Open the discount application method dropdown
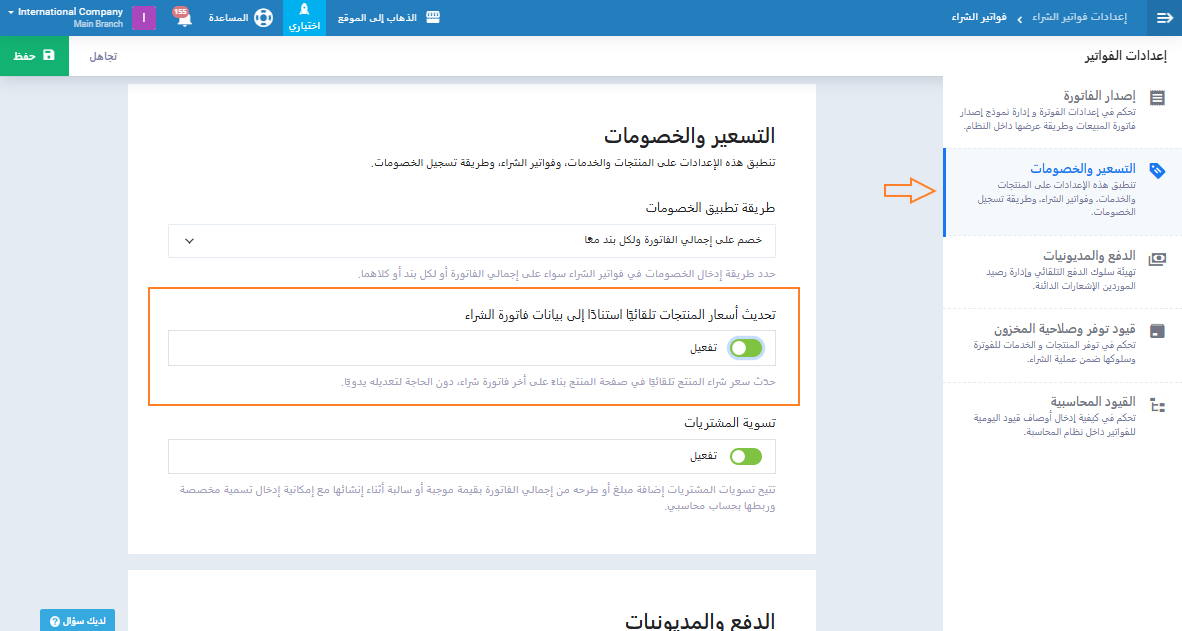 point(472,241)
